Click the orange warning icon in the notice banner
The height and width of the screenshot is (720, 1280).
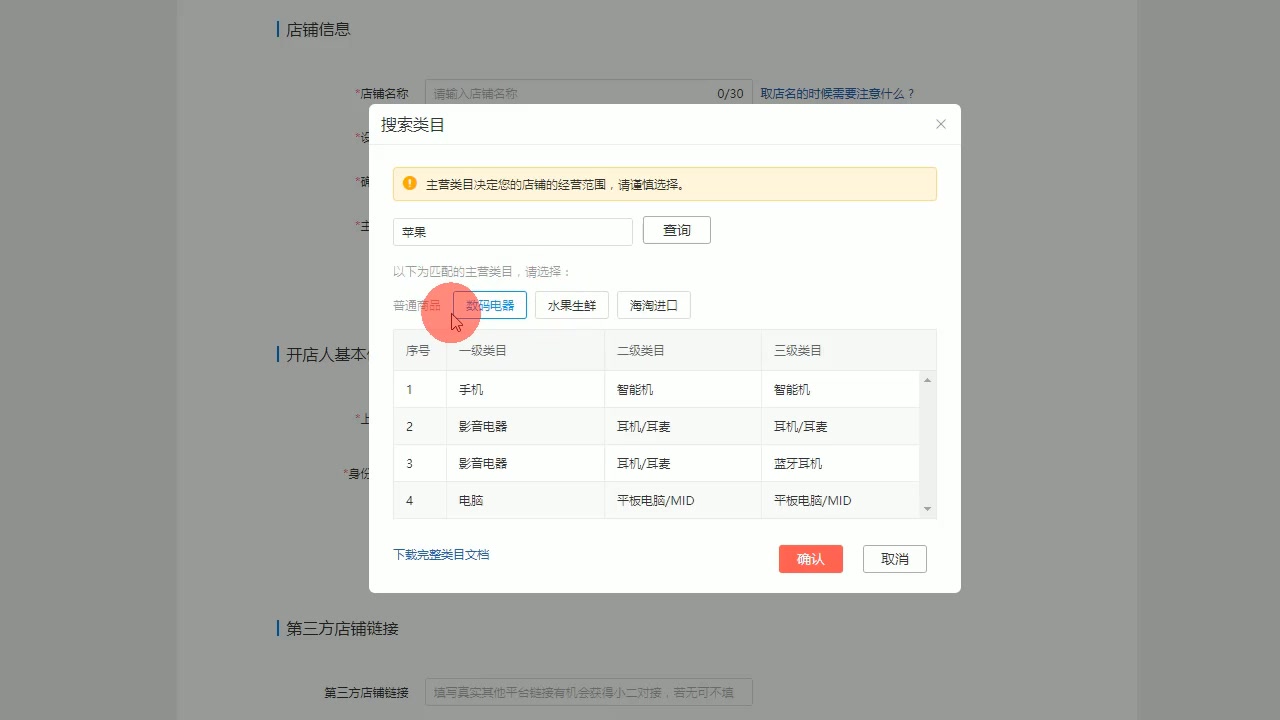click(x=408, y=183)
